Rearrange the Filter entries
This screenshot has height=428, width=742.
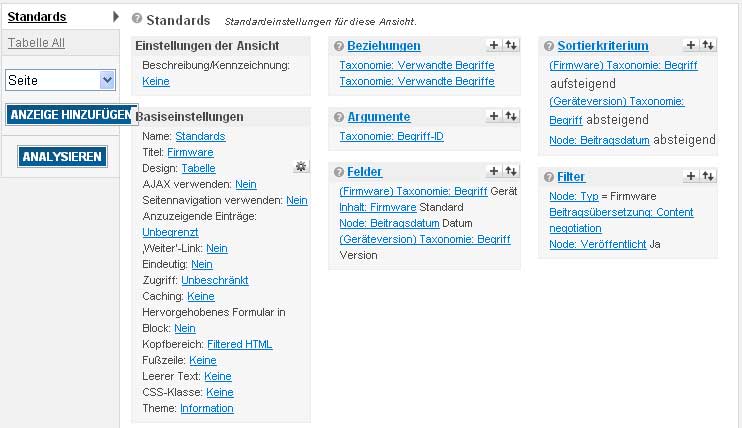click(708, 176)
